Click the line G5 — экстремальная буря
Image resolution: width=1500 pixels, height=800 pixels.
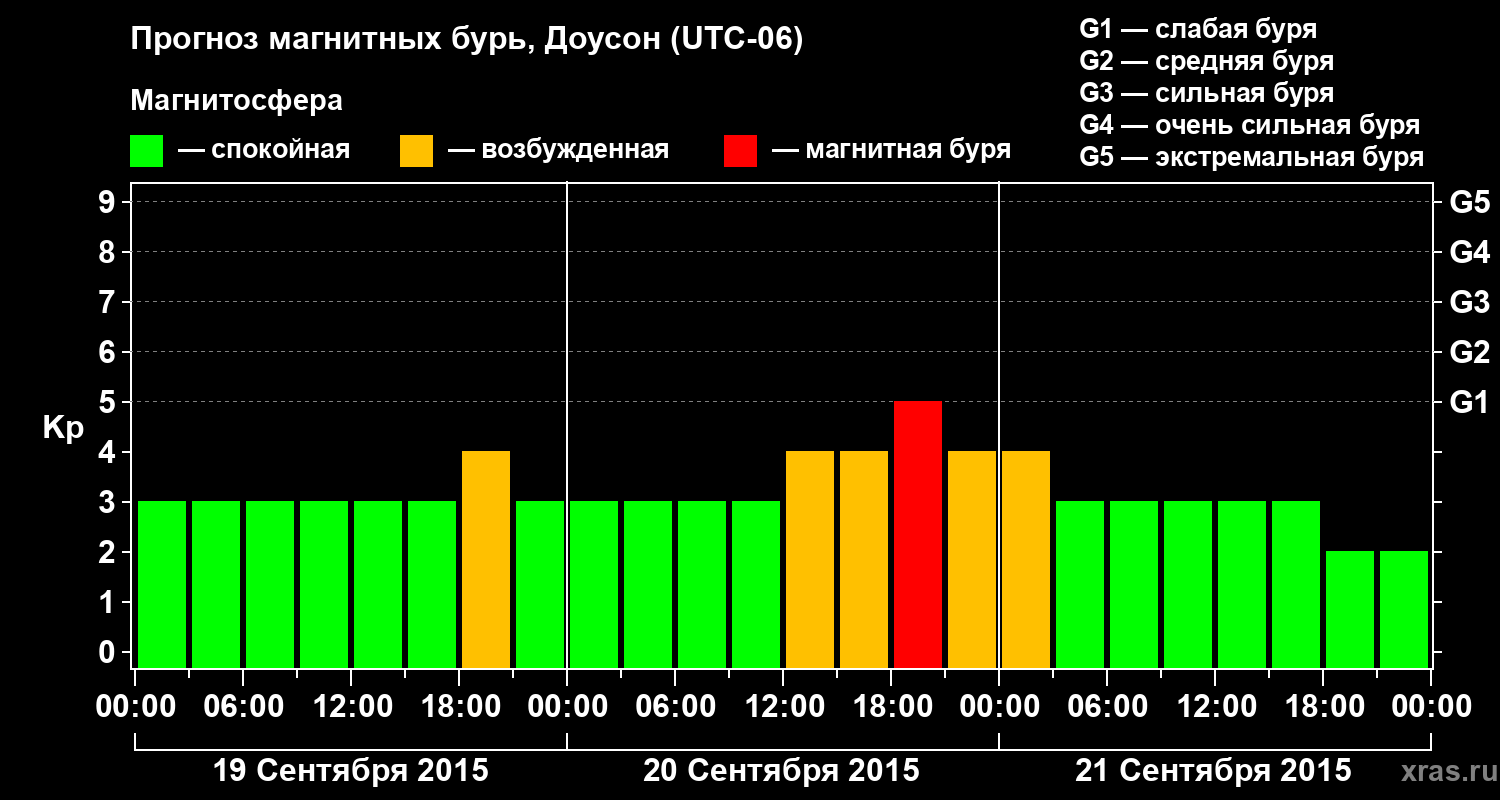click(1252, 157)
